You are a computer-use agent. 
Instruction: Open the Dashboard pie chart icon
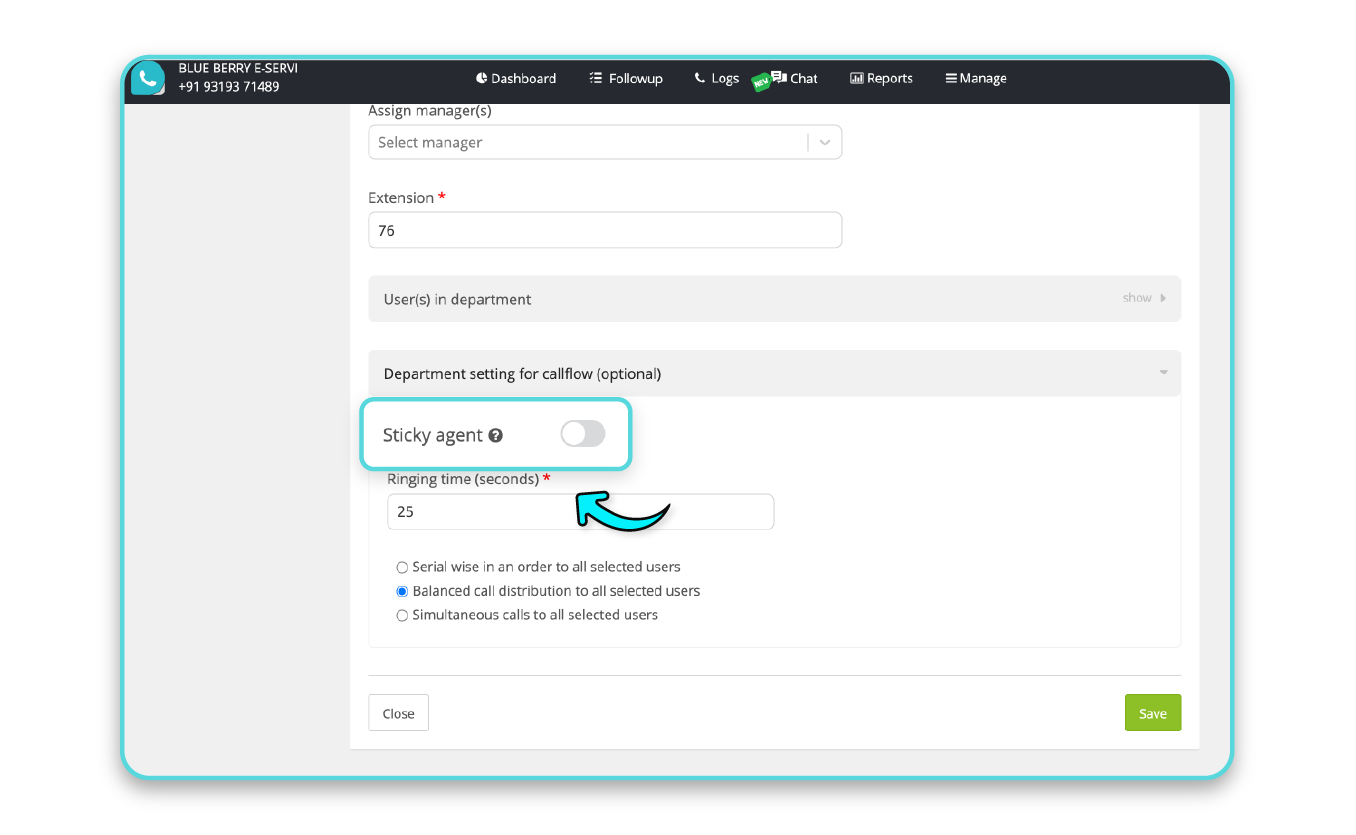pos(482,78)
